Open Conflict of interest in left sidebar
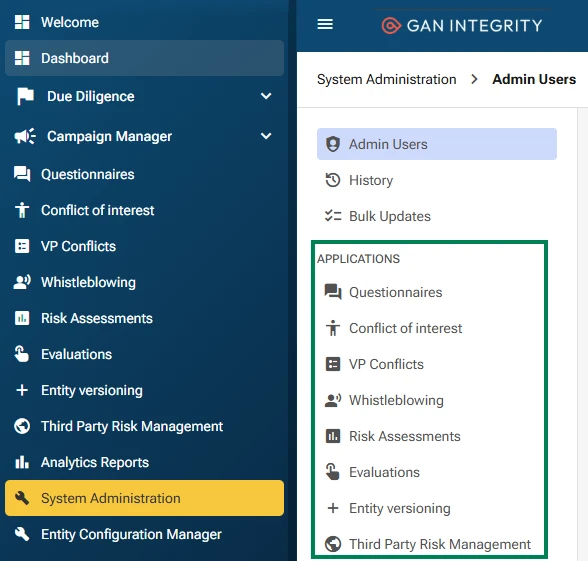This screenshot has width=588, height=561. [144, 210]
